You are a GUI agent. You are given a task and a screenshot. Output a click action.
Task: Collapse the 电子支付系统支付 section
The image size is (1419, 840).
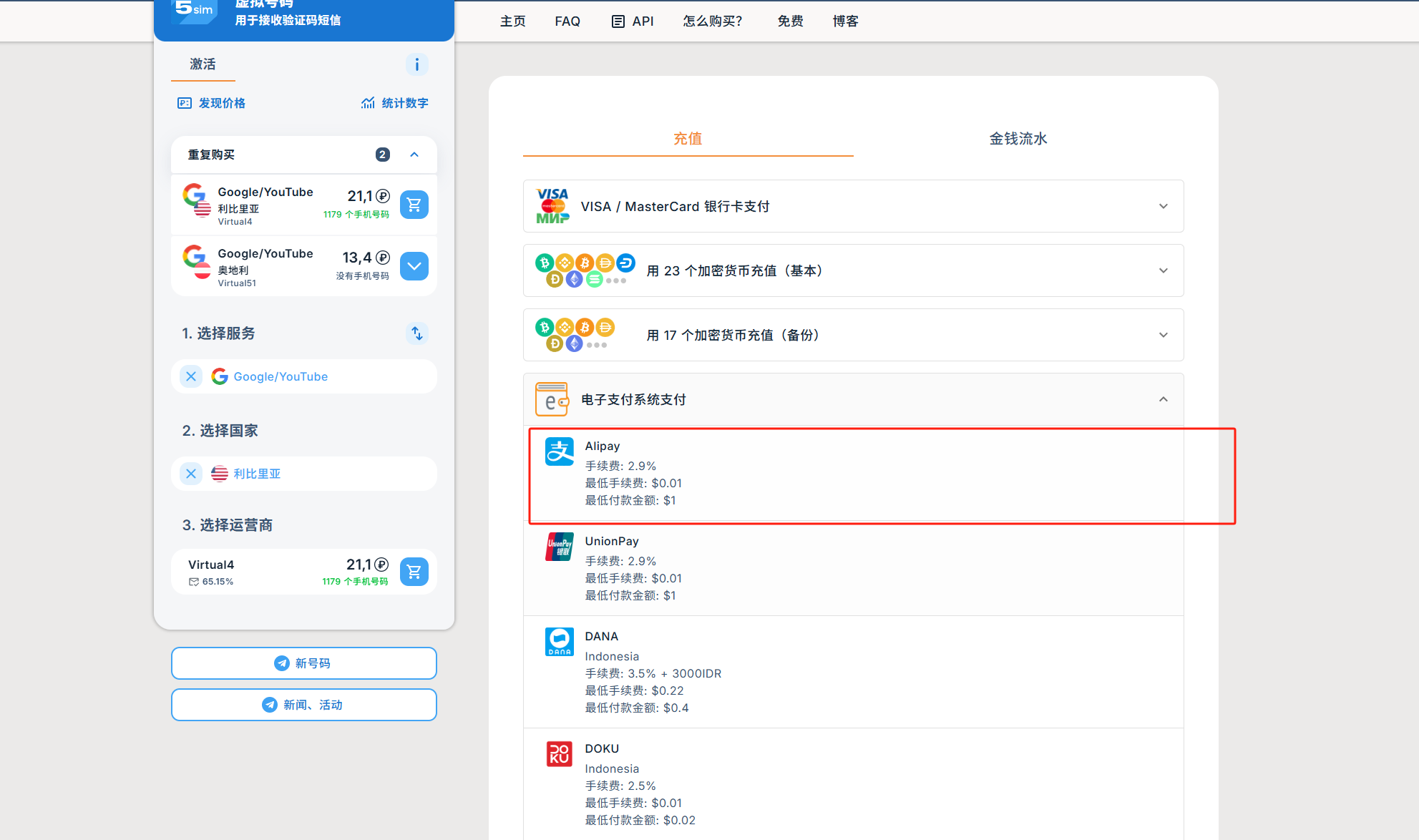click(x=1163, y=399)
